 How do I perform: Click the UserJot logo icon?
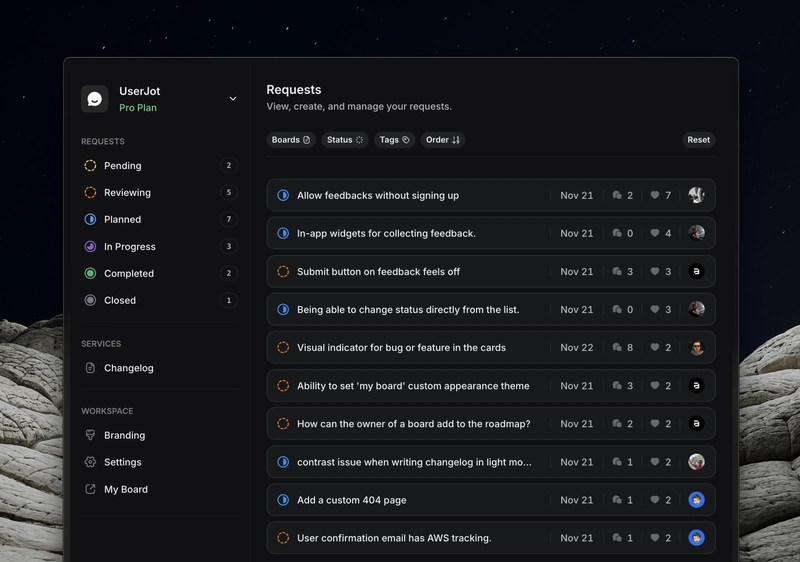(95, 99)
